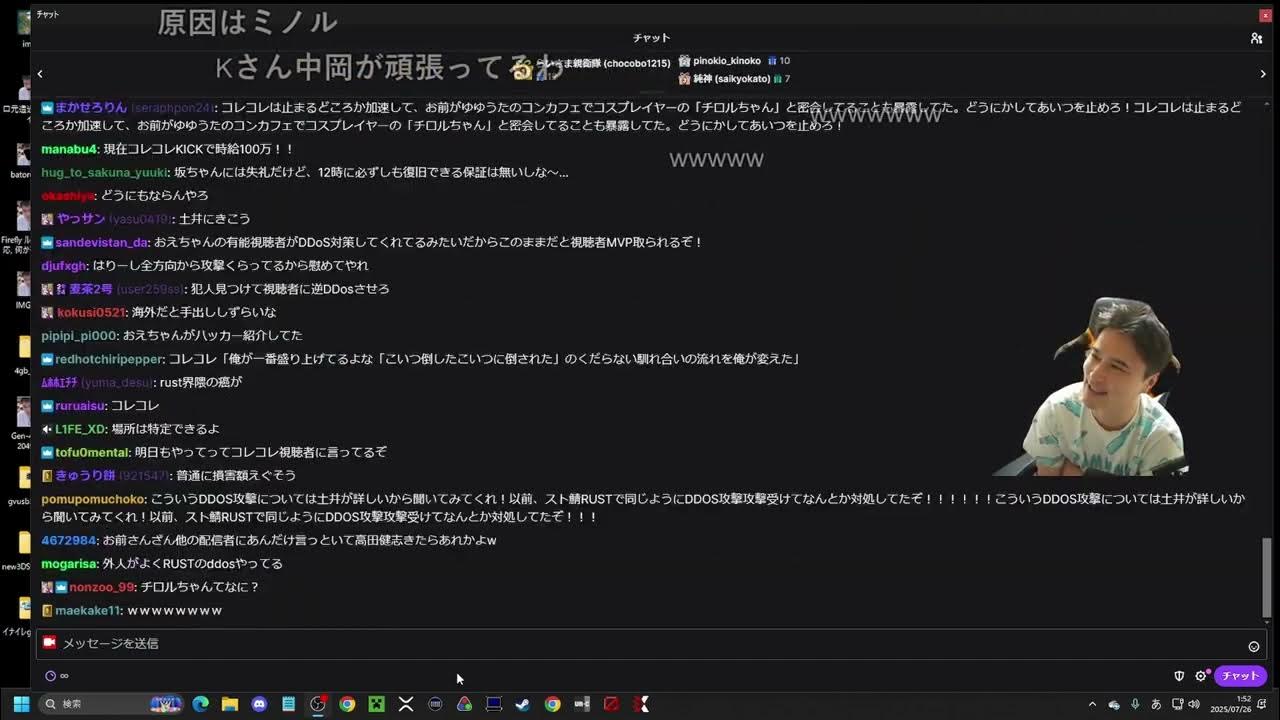Toggle the Japanese IME あ indicator
The height and width of the screenshot is (720, 1280).
pyautogui.click(x=1156, y=704)
